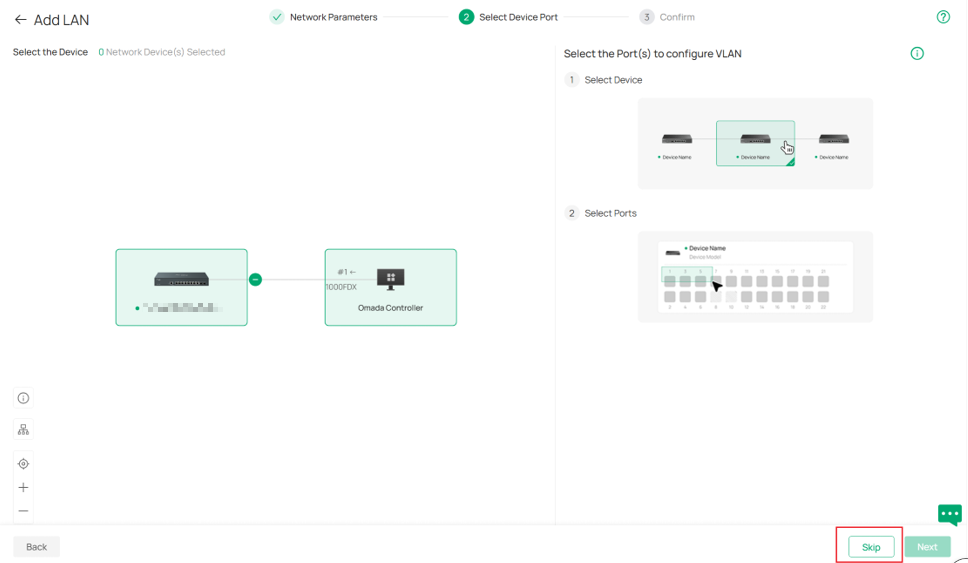Click the Select Device illustration thumbnail

pyautogui.click(x=755, y=143)
